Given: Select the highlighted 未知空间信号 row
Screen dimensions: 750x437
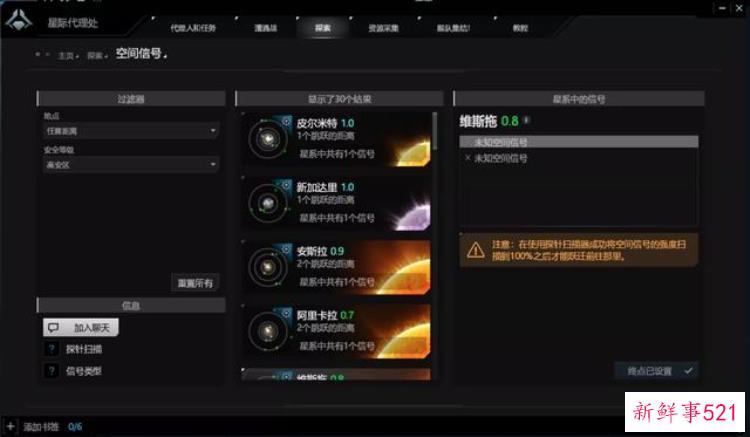Looking at the screenshot, I should (x=578, y=142).
